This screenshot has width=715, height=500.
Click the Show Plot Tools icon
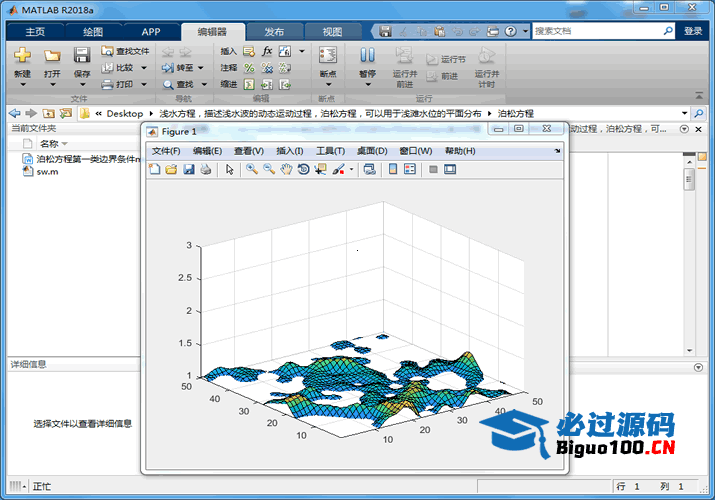(x=450, y=170)
